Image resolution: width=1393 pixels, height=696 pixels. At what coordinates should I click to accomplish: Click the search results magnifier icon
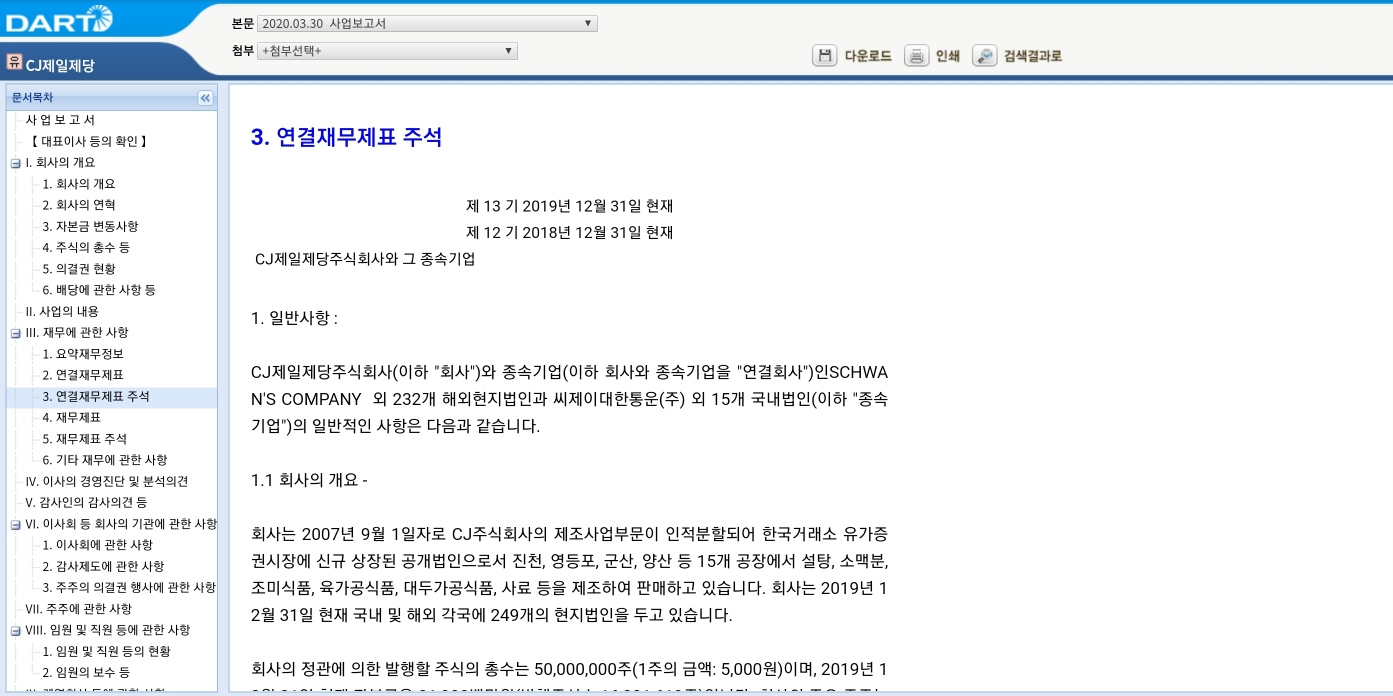[x=985, y=56]
